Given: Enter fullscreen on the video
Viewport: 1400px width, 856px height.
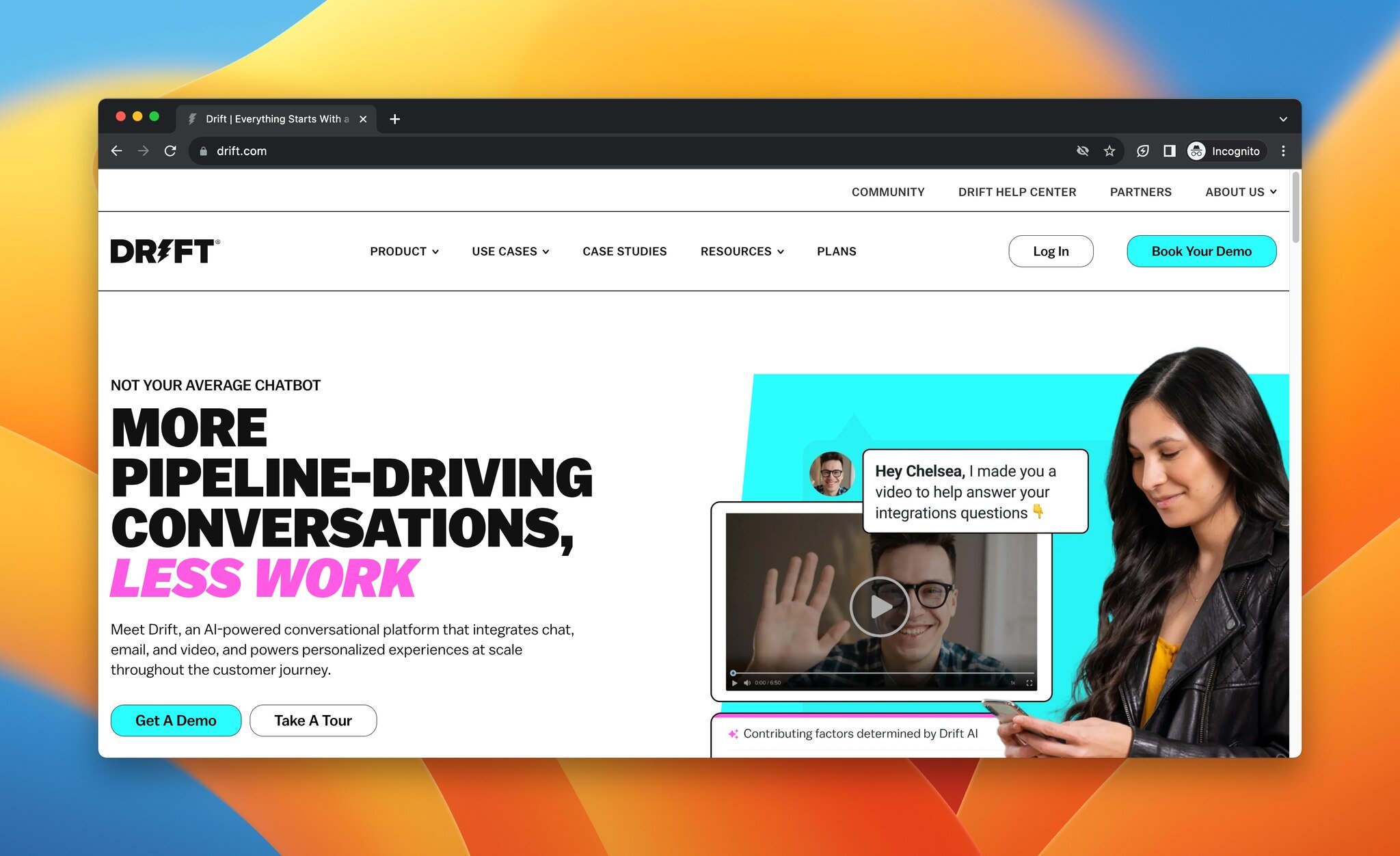Looking at the screenshot, I should click(x=1029, y=682).
